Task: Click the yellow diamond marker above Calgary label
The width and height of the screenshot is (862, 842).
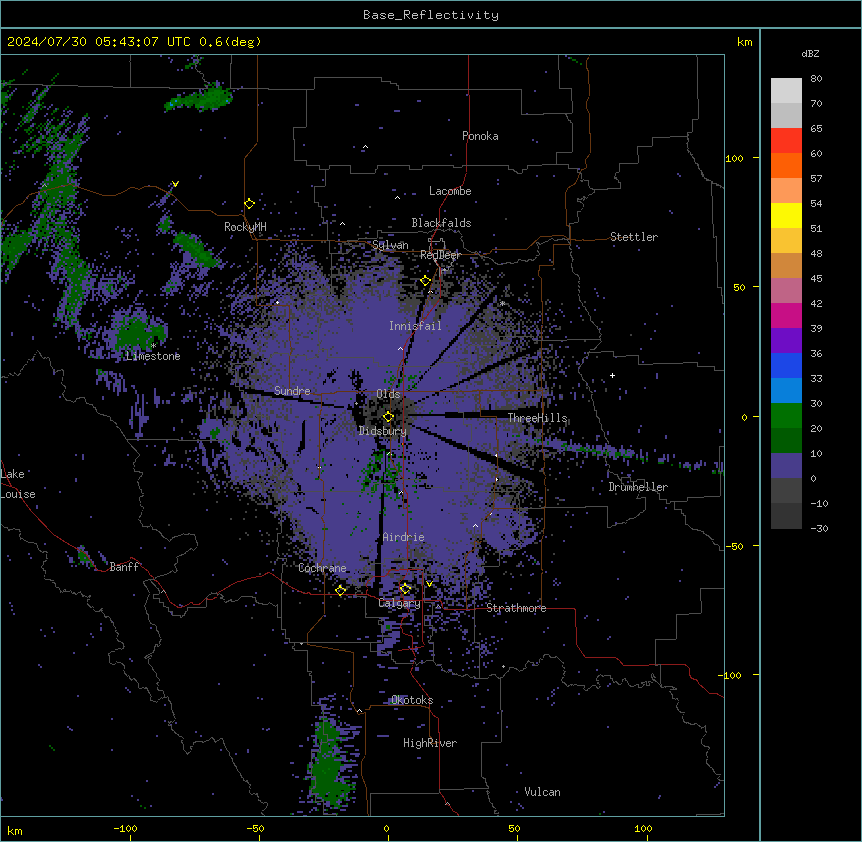Action: pos(405,589)
